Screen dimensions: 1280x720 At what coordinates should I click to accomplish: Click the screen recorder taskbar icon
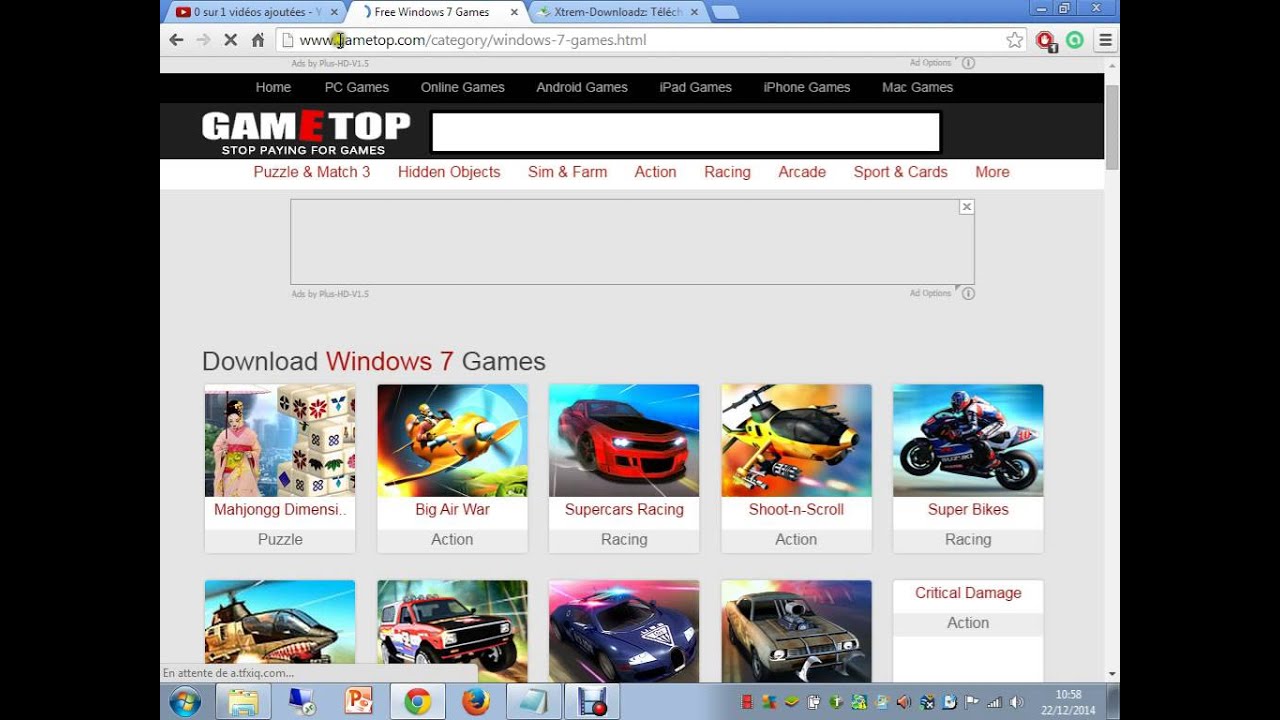[592, 702]
